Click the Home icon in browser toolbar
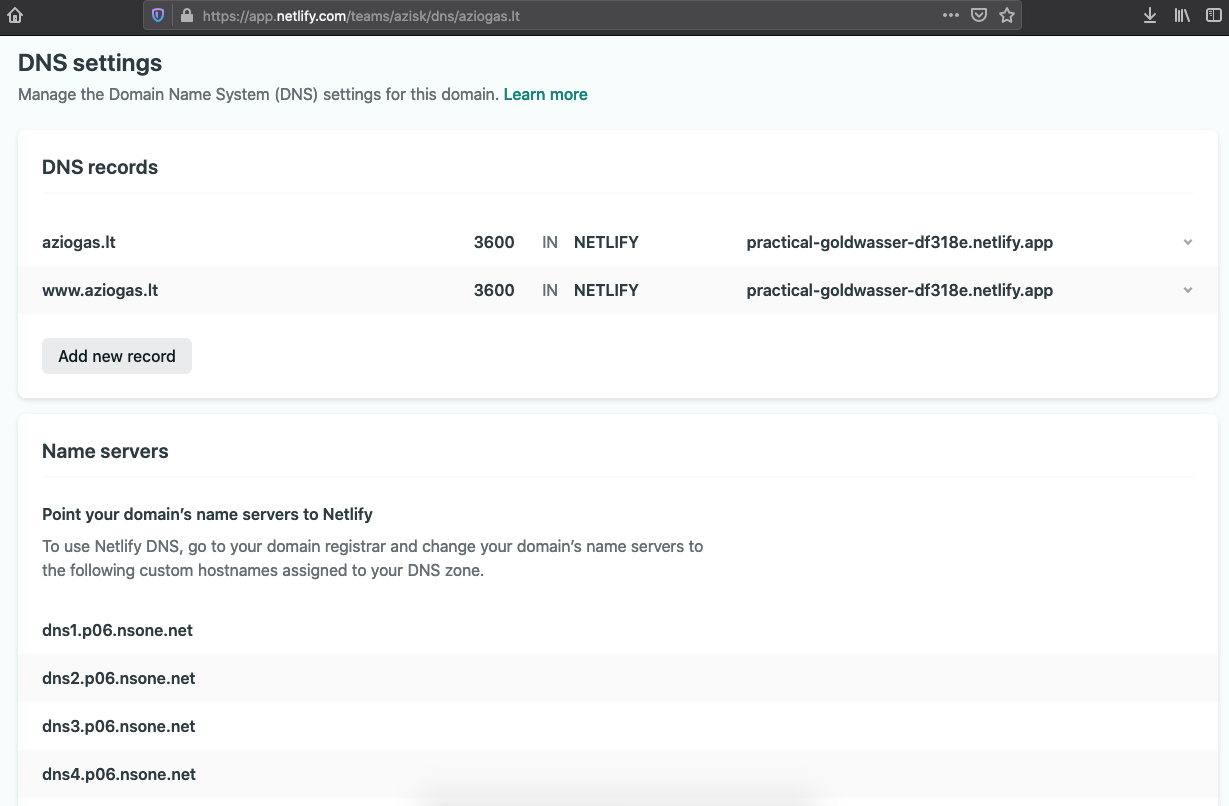Screen dimensions: 1229x806 (x=14, y=14)
